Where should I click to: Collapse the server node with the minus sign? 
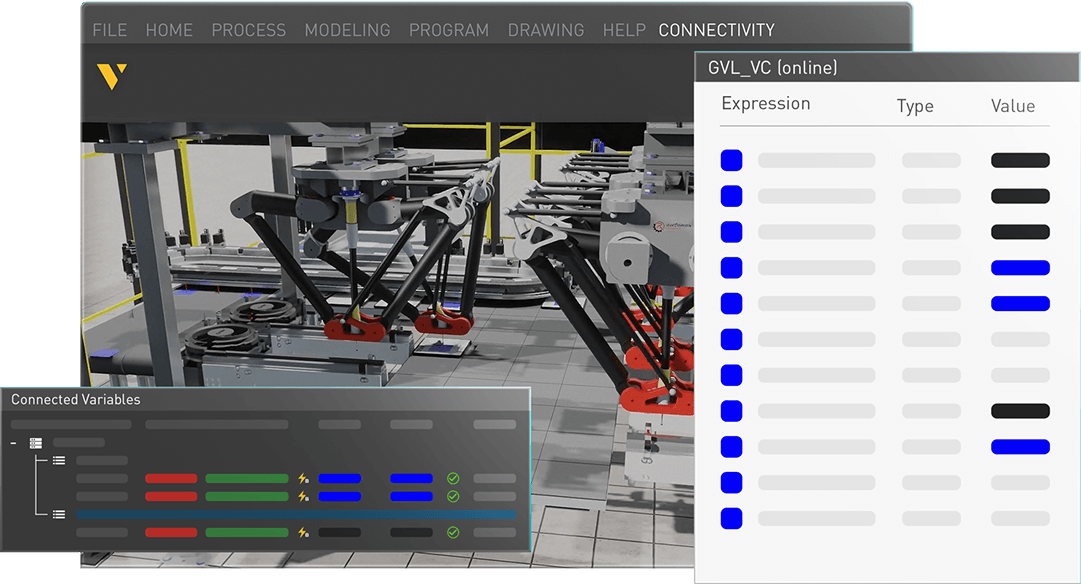(x=14, y=443)
